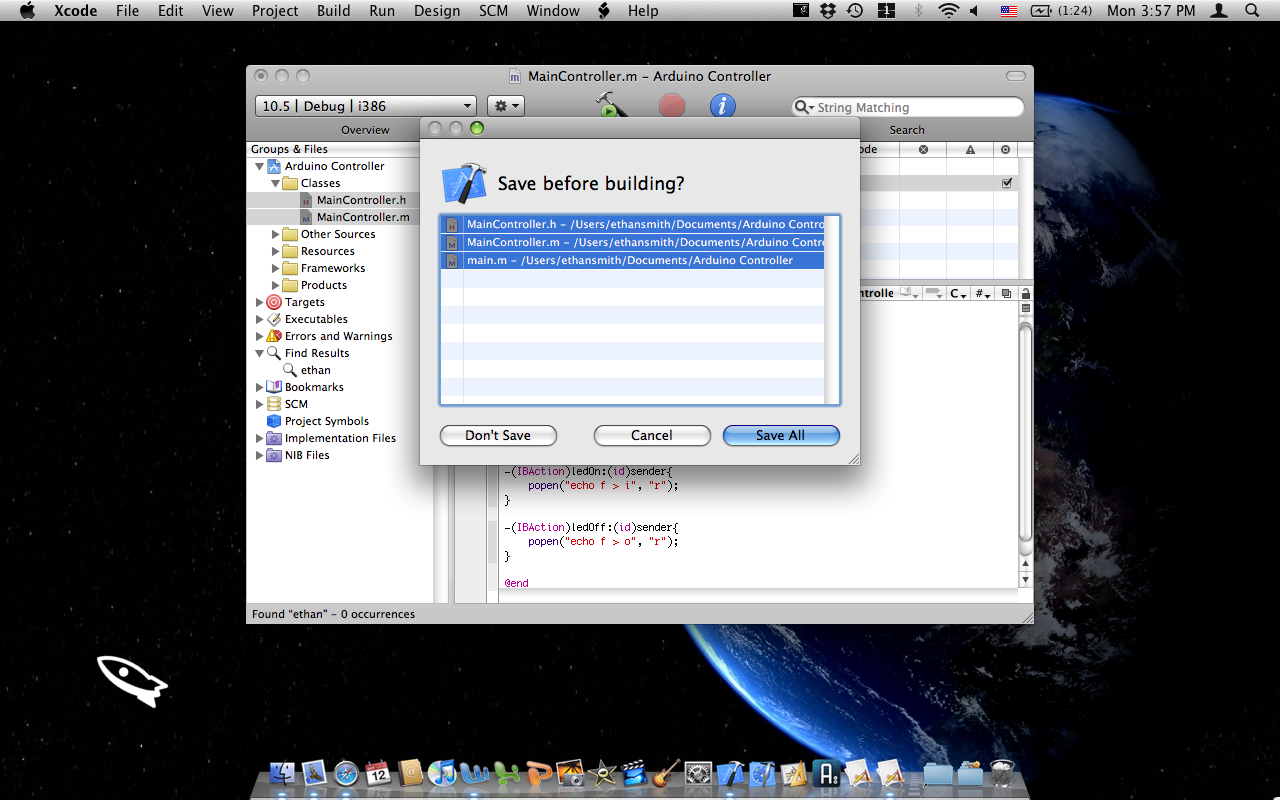Screen dimensions: 1280x800
Task: Choose Don't Save in the dialog
Action: [x=498, y=435]
